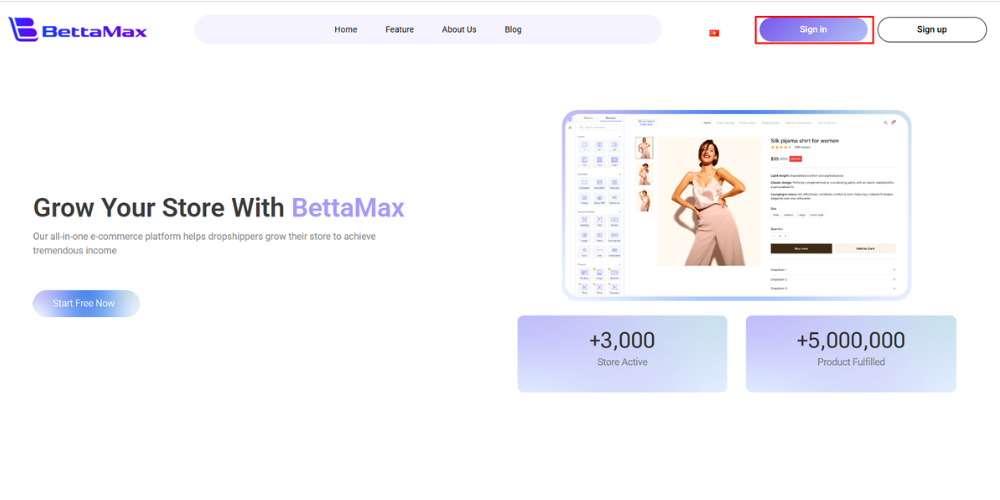Screen dimensions: 1000x500
Task: Navigate to About Us page
Action: (459, 30)
